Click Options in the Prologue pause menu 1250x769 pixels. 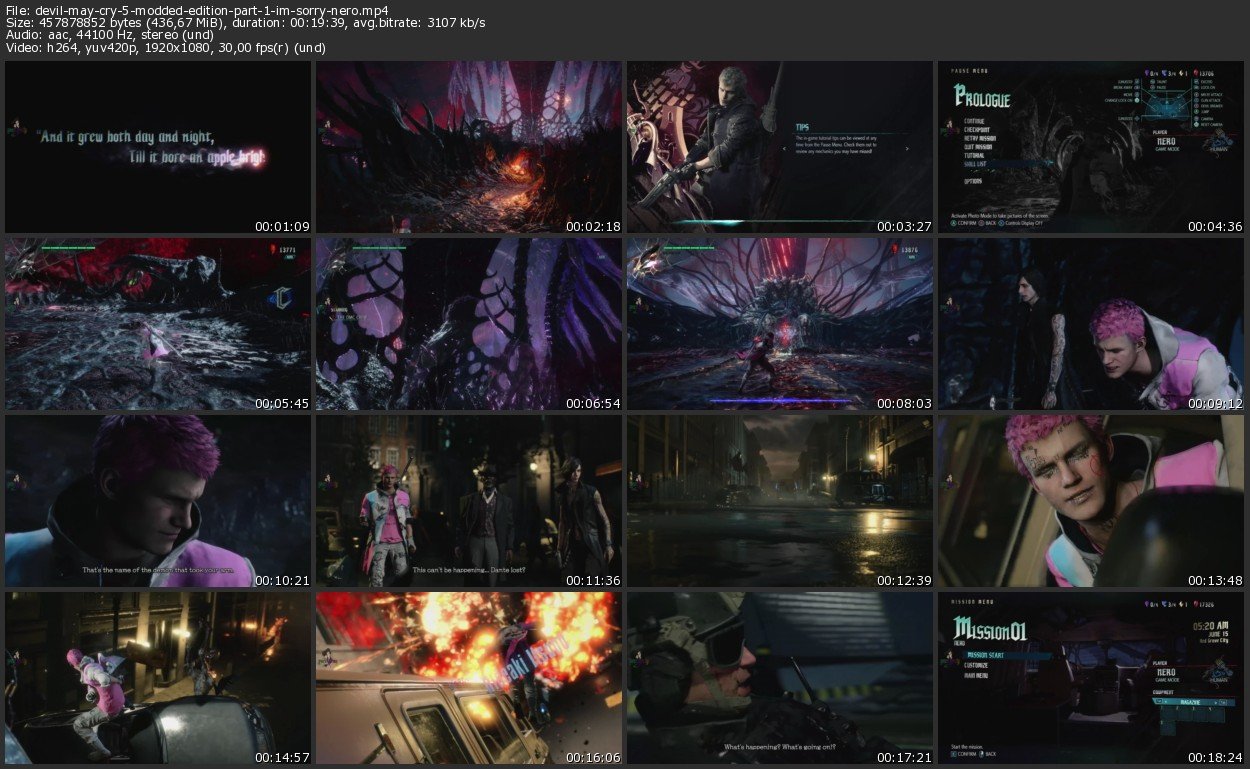(x=974, y=182)
